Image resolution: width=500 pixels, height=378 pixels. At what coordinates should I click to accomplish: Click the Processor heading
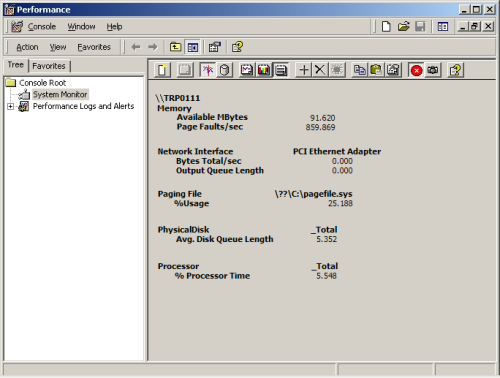tap(178, 266)
